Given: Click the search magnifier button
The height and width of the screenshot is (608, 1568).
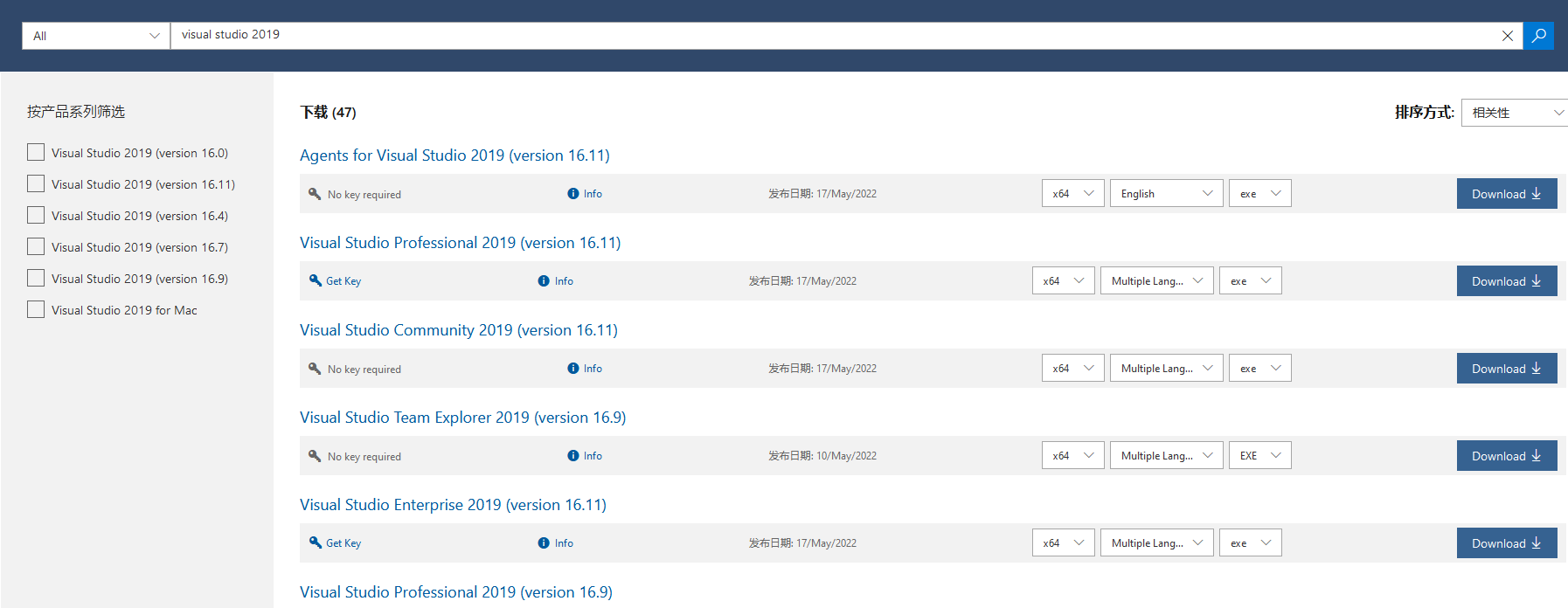Looking at the screenshot, I should point(1538,36).
